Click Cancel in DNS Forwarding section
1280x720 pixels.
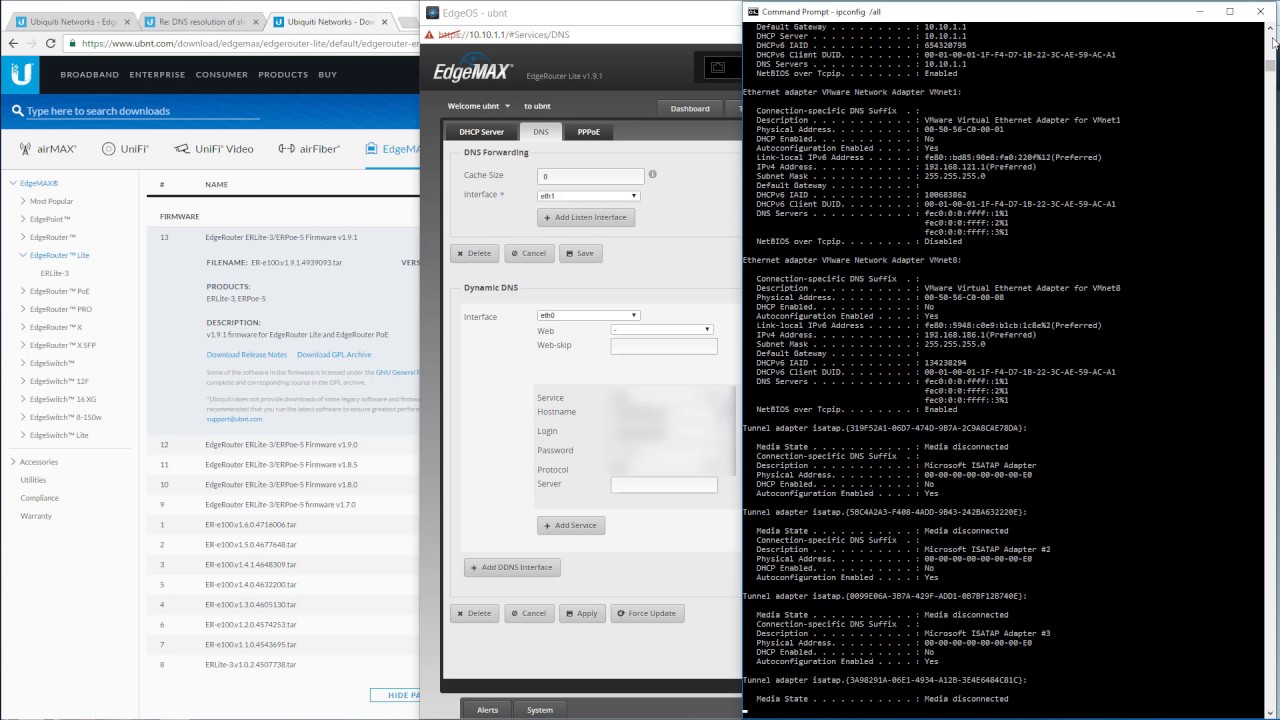[x=529, y=253]
